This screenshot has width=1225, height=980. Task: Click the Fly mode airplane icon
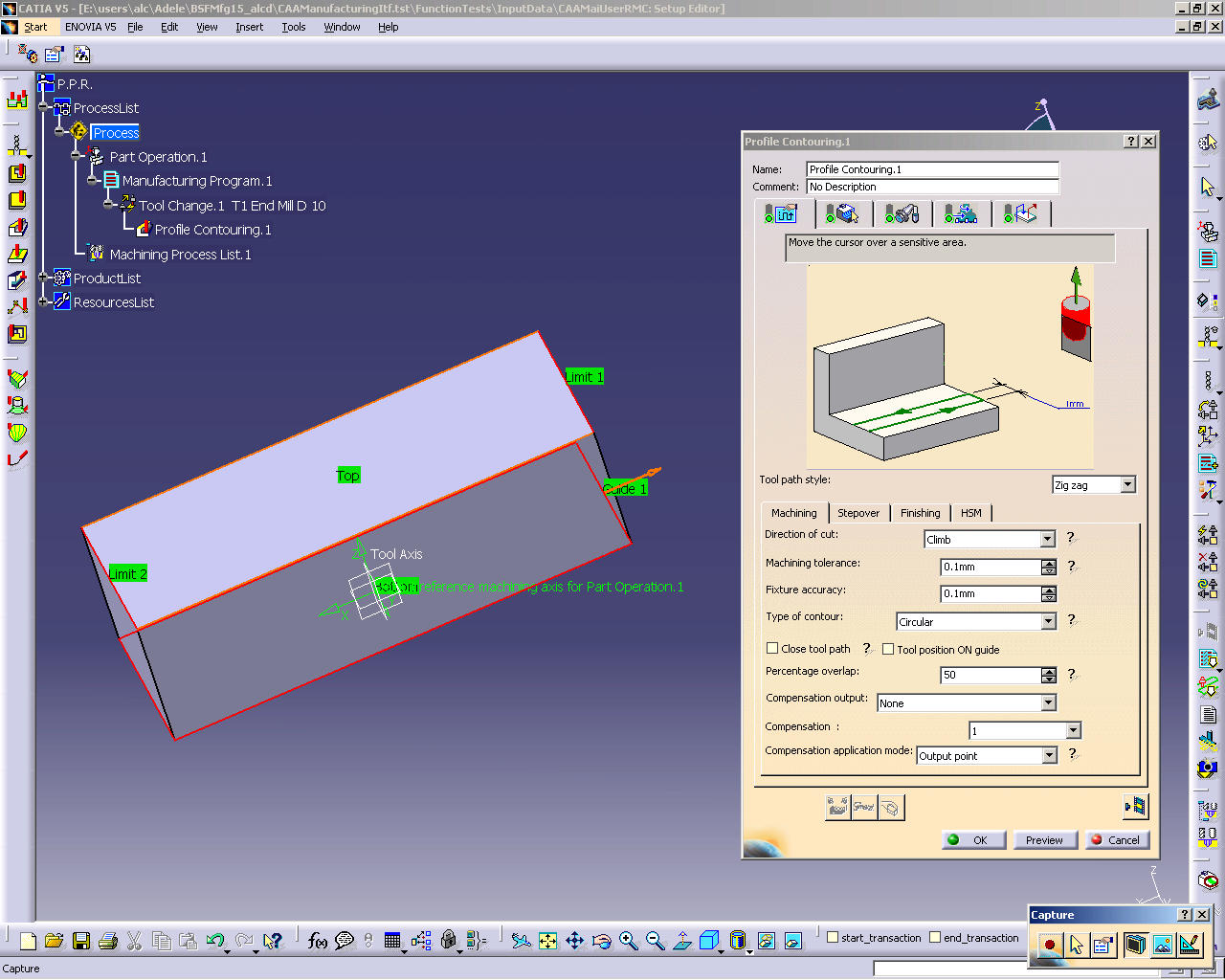(521, 941)
